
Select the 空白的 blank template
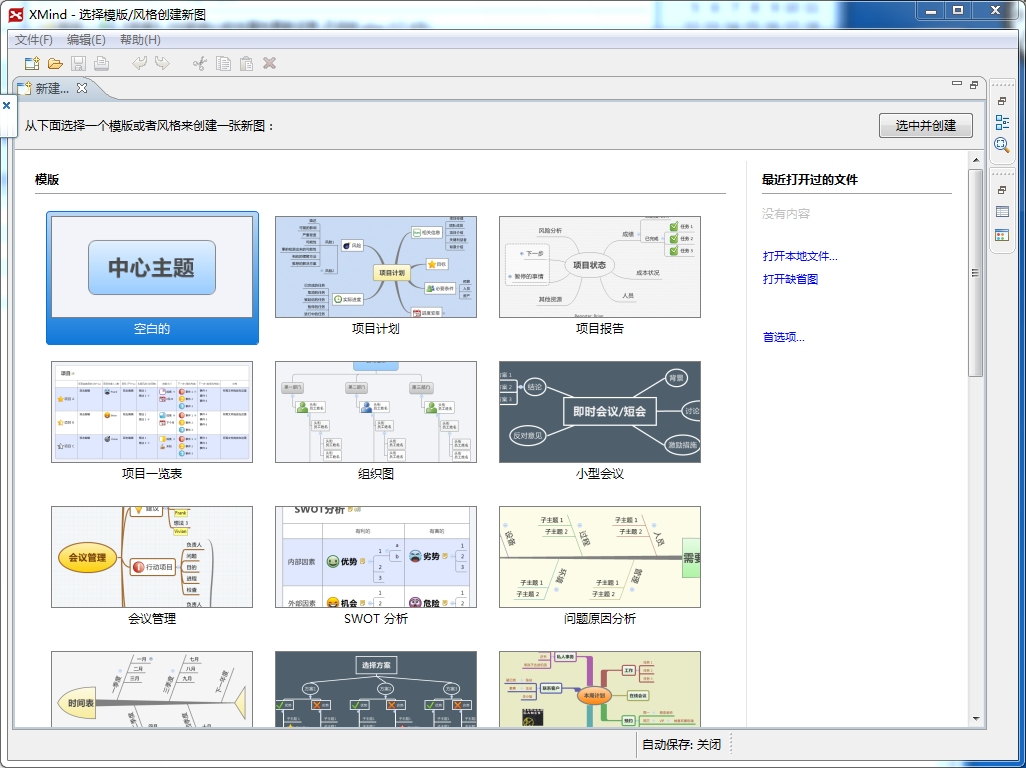[x=152, y=277]
